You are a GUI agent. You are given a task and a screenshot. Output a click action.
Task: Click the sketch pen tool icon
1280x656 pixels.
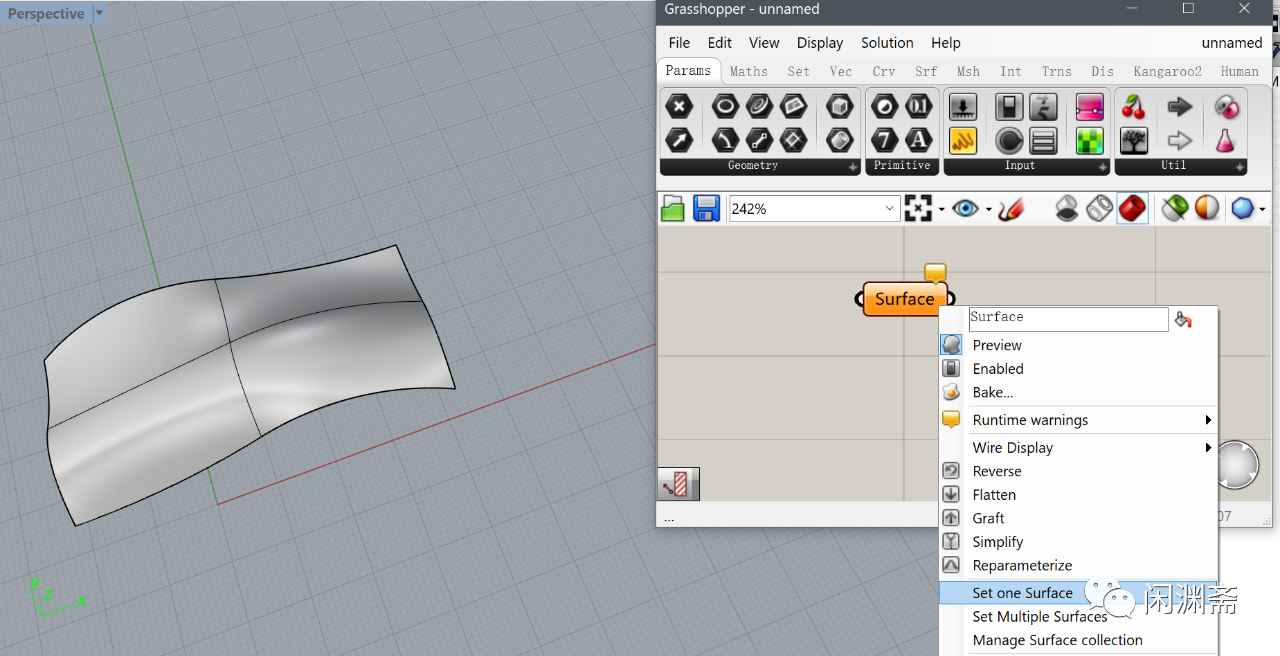(1010, 208)
